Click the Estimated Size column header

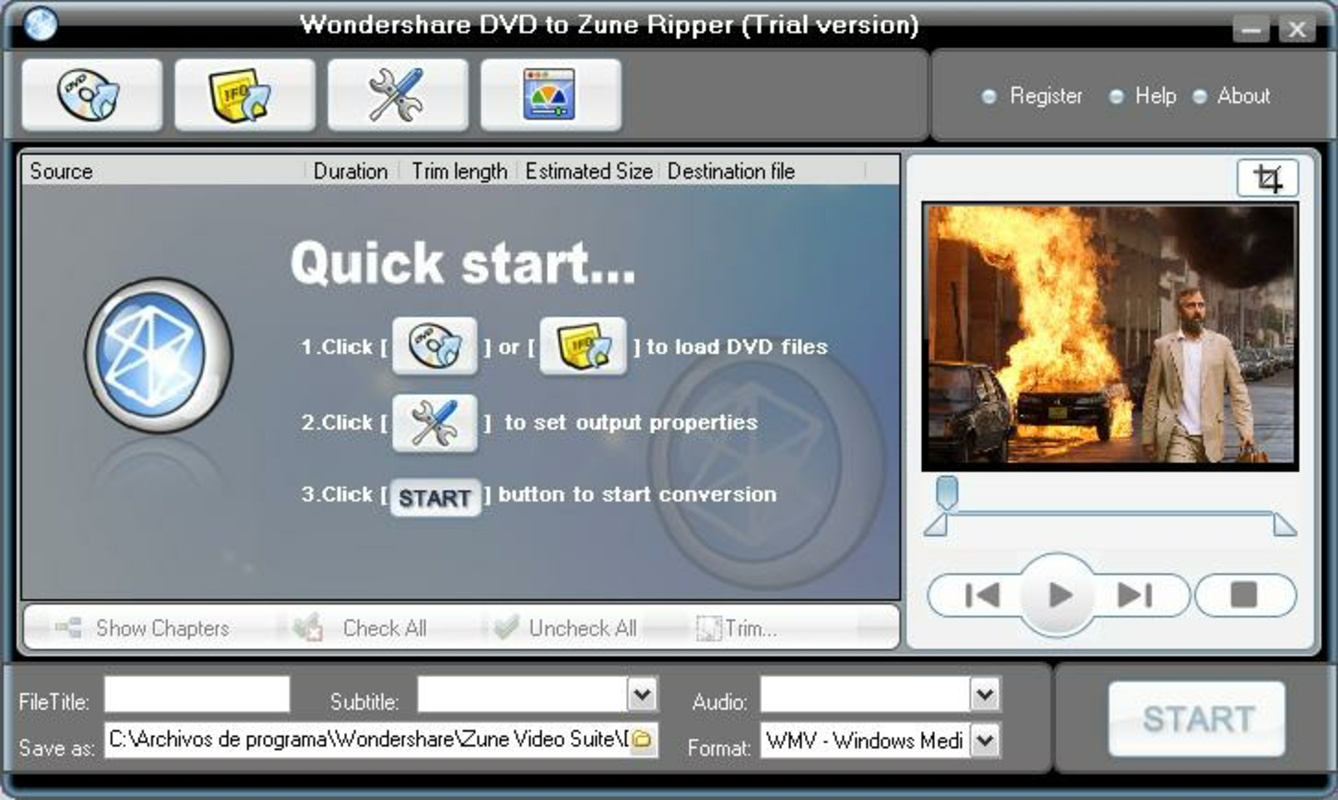[x=589, y=171]
